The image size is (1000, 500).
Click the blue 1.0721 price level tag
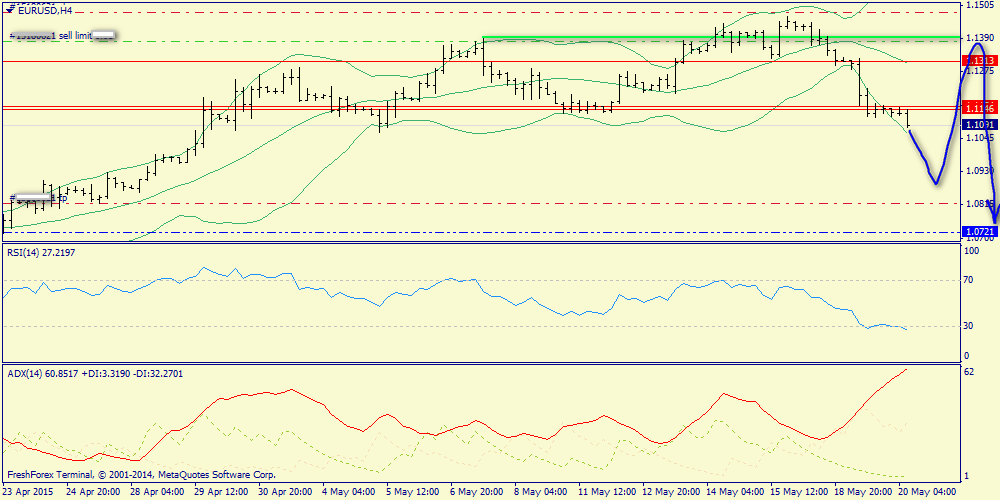click(x=979, y=232)
